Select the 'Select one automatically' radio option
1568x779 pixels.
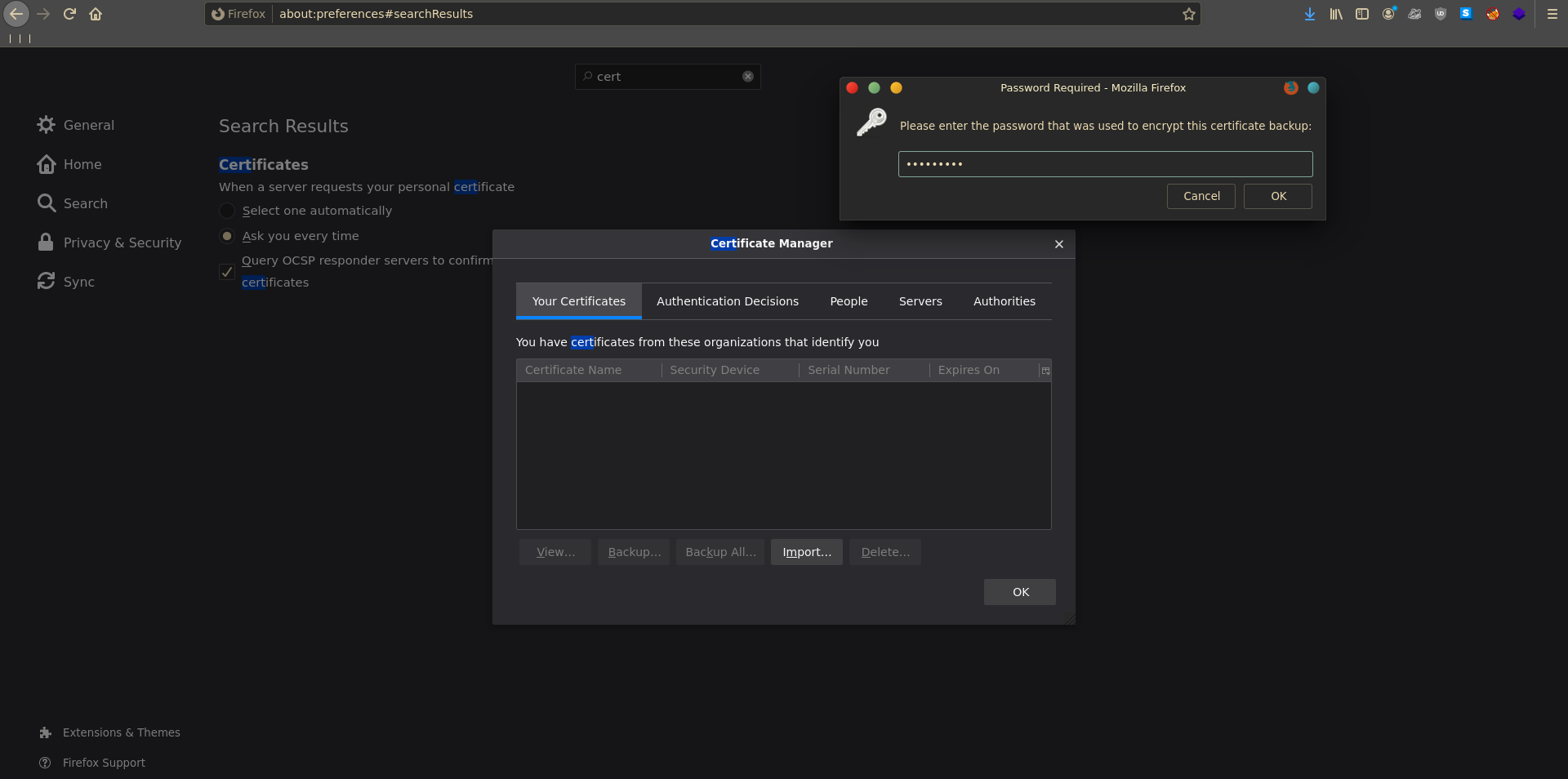[227, 211]
